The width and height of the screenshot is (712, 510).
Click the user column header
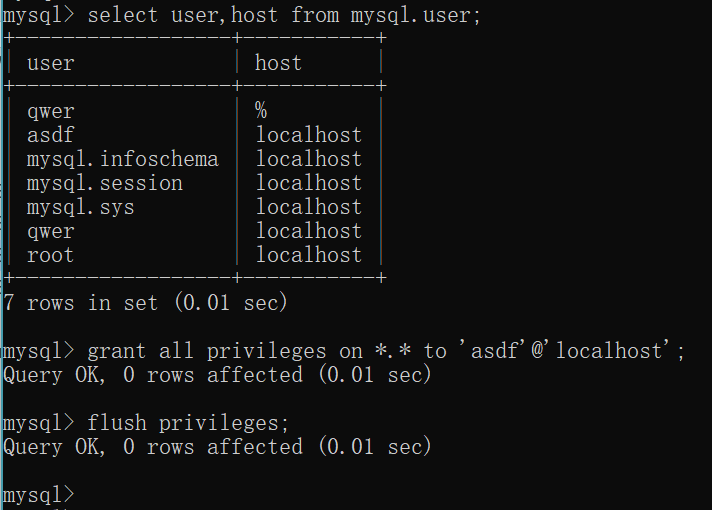[x=50, y=63]
